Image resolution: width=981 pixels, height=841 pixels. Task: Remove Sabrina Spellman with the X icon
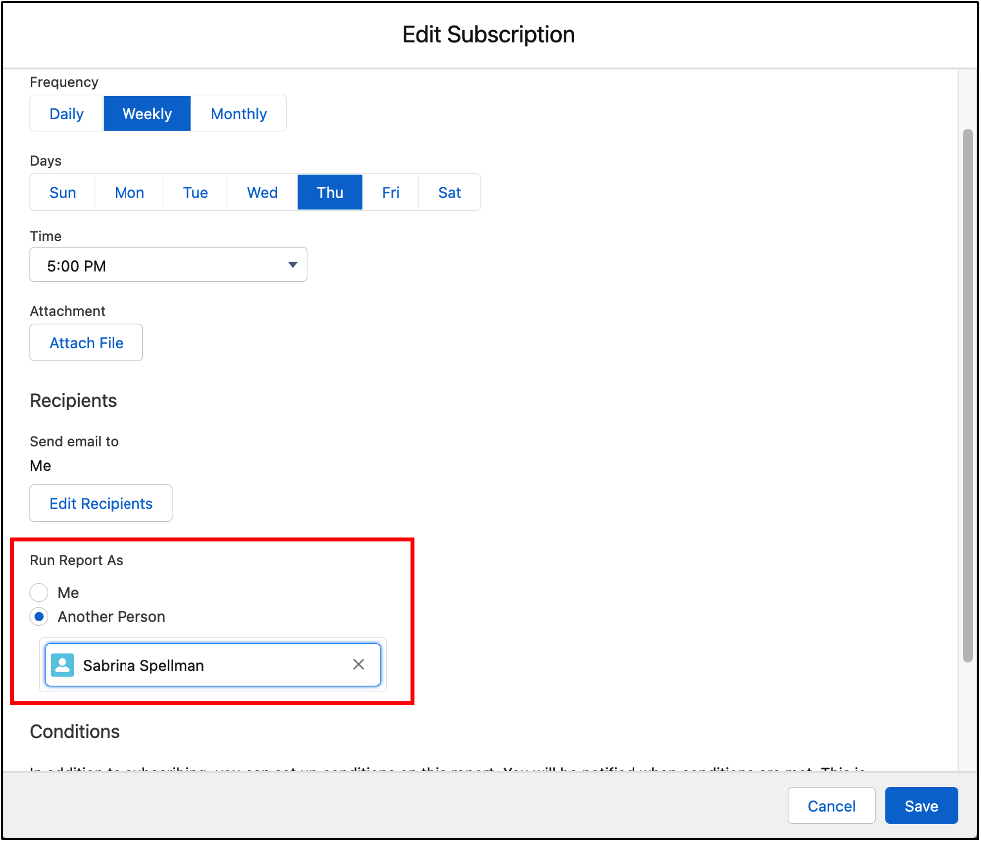[358, 665]
